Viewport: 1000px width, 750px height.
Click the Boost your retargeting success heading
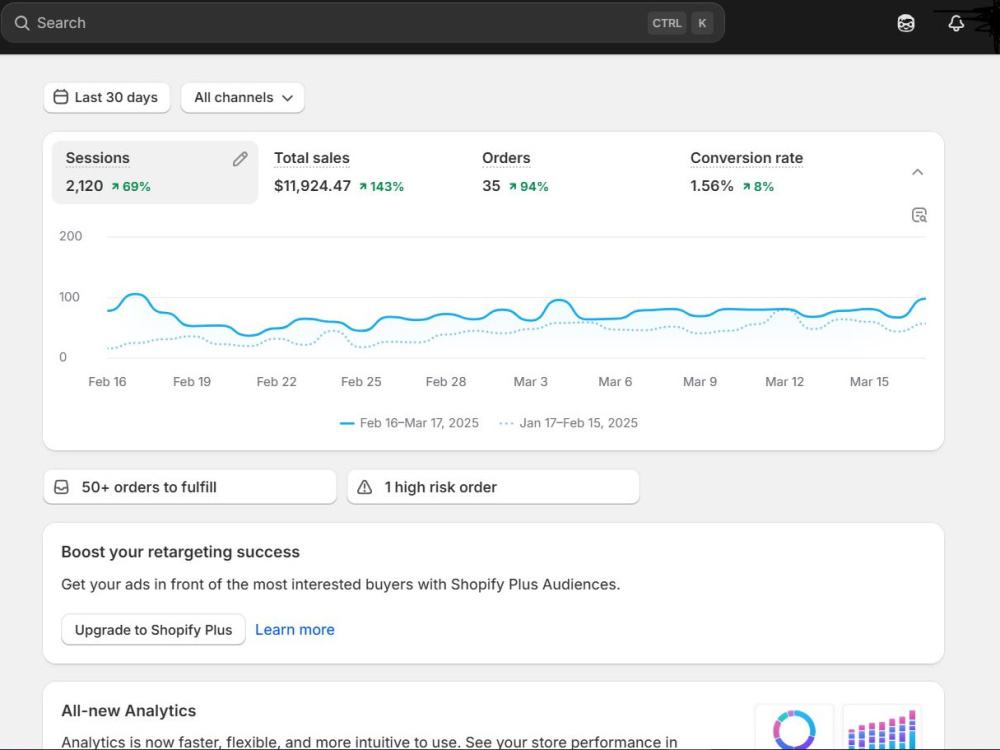pos(180,552)
